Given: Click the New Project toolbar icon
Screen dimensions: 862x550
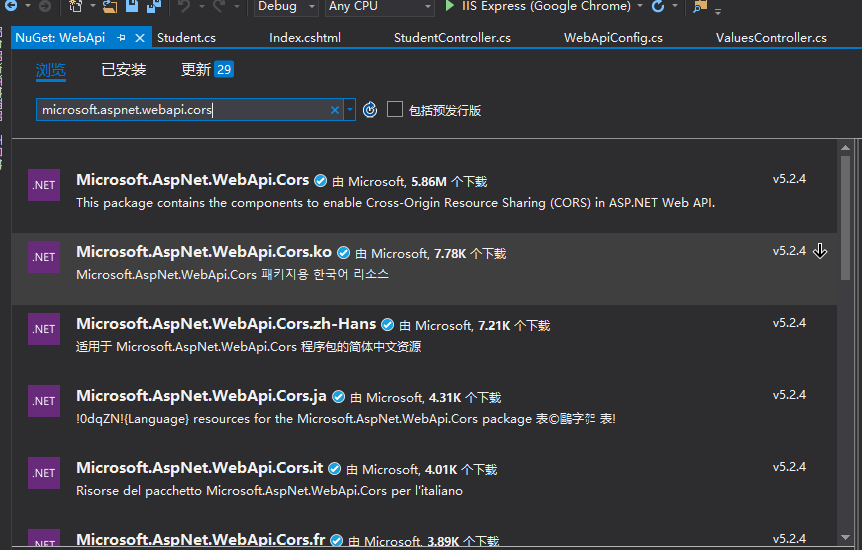Looking at the screenshot, I should click(x=75, y=6).
